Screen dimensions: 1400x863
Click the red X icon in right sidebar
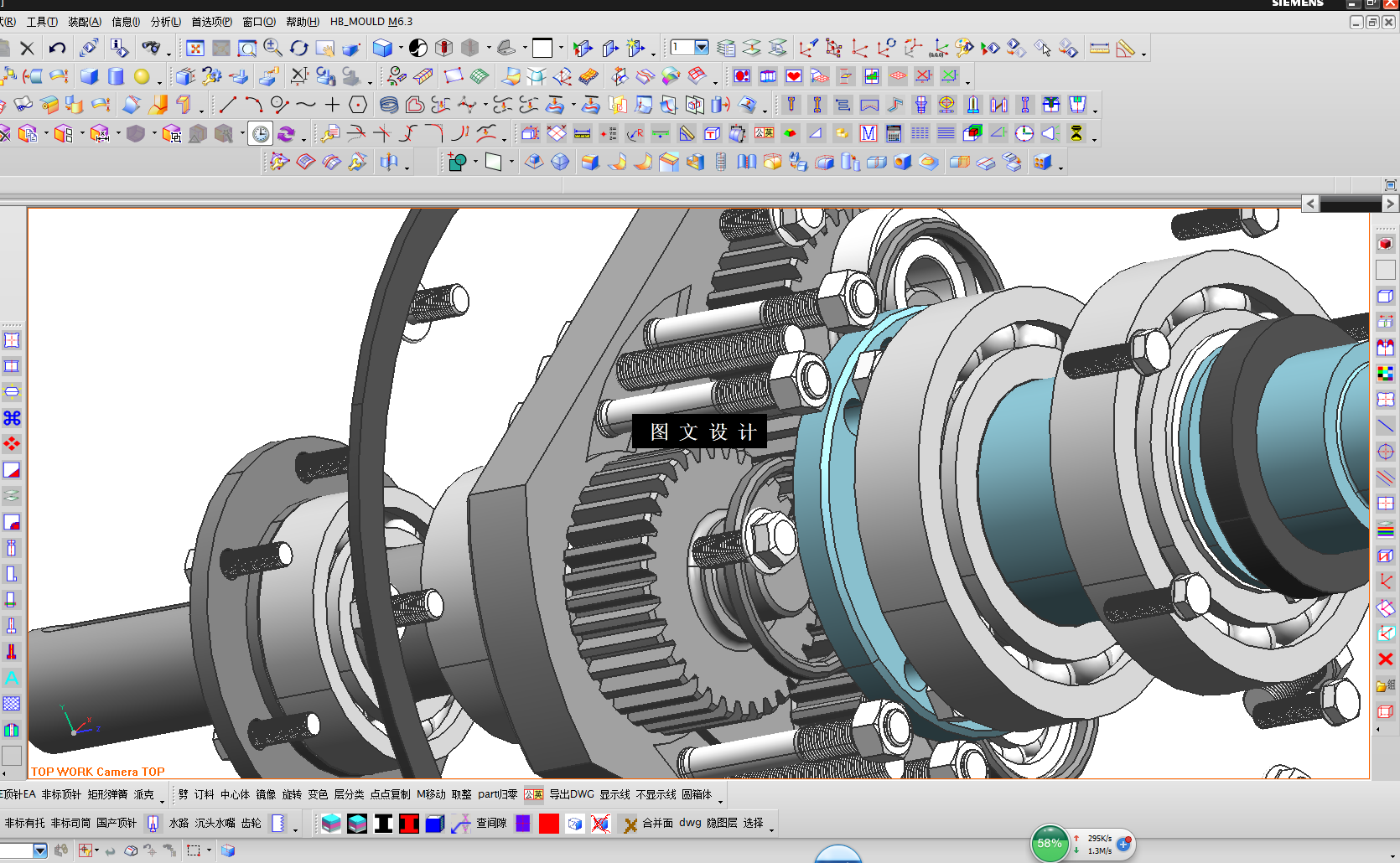tap(1386, 659)
